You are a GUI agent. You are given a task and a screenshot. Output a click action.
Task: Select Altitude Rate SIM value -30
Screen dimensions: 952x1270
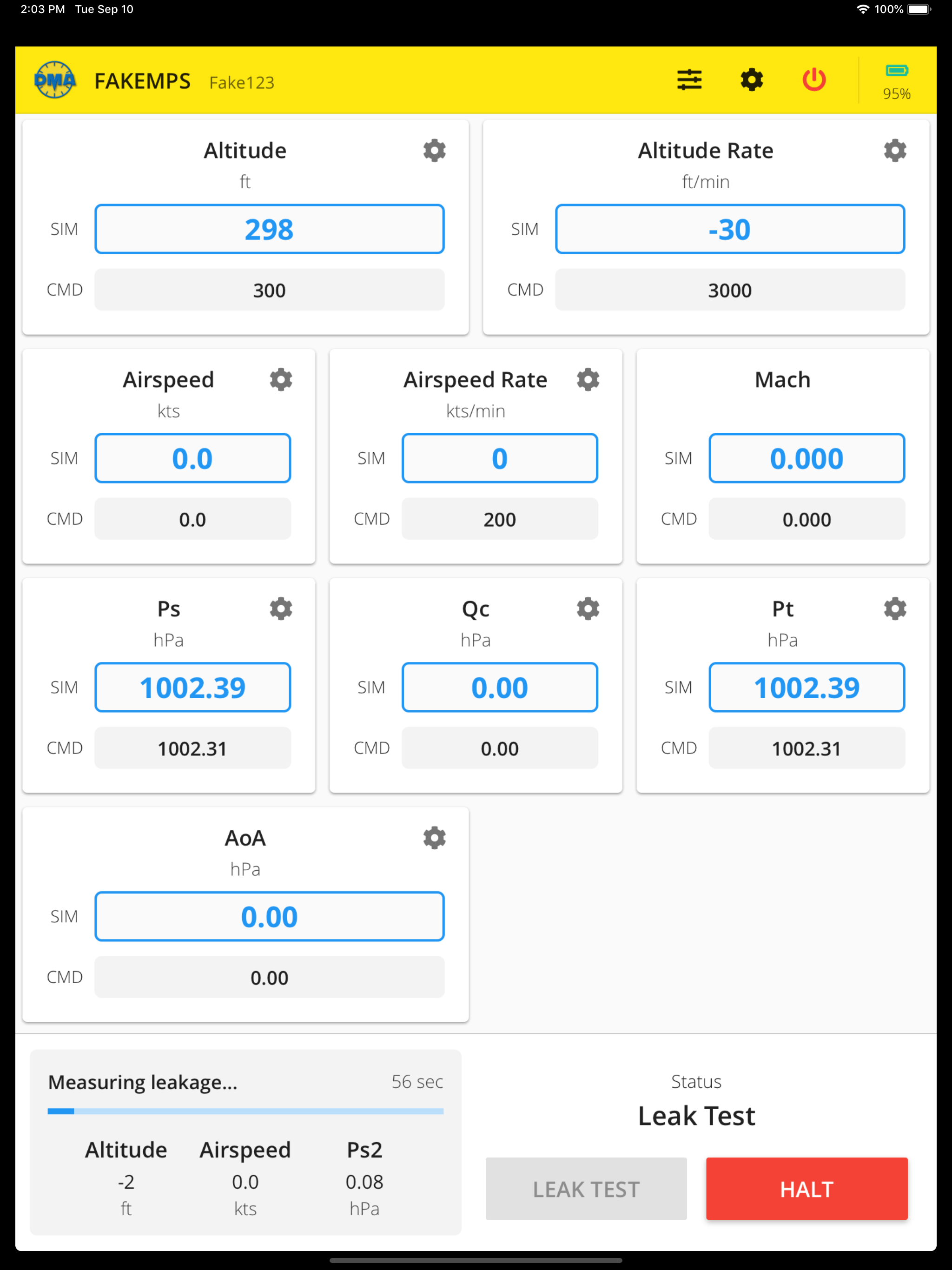730,229
